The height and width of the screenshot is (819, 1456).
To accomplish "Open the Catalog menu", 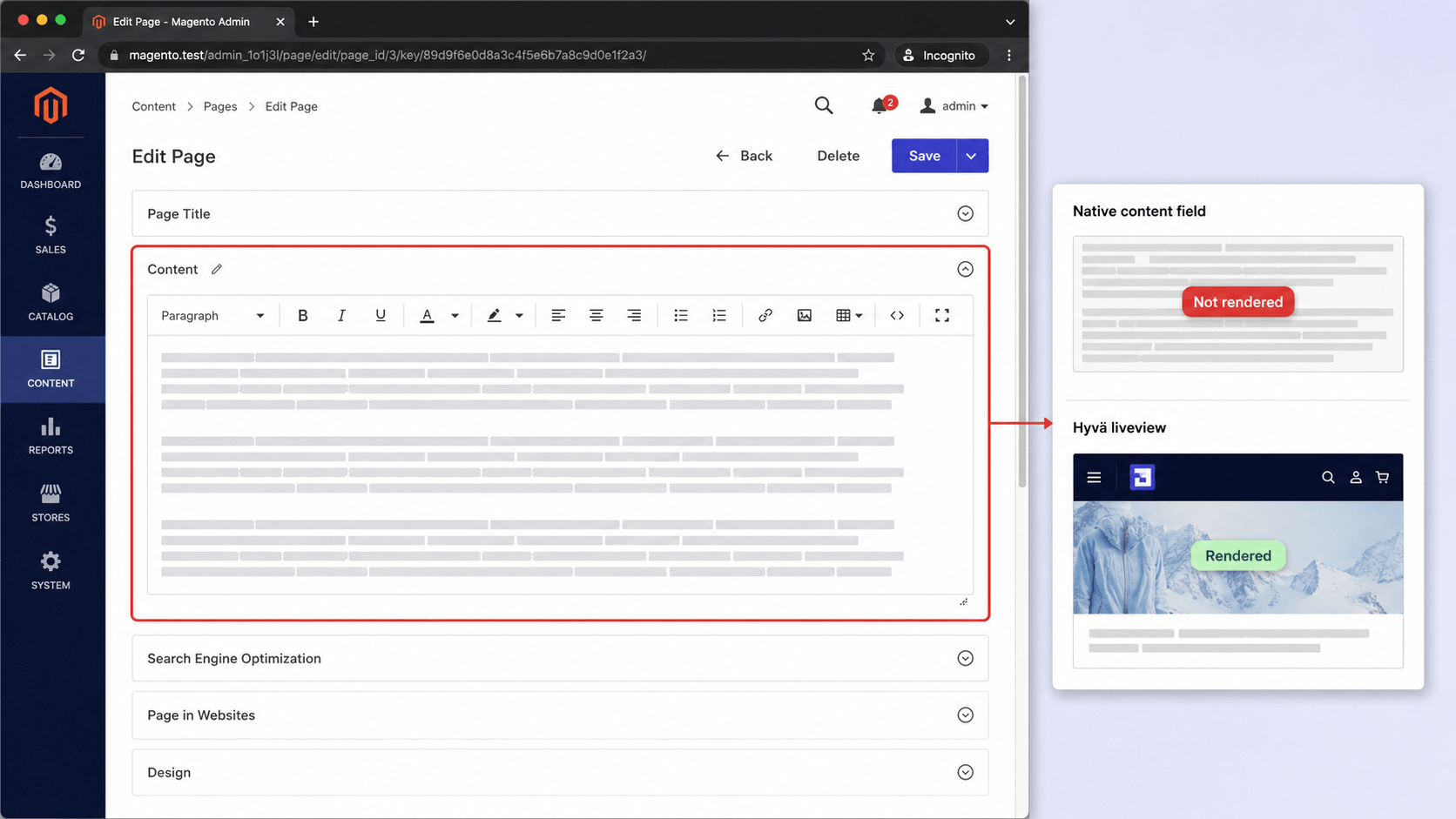I will point(51,302).
